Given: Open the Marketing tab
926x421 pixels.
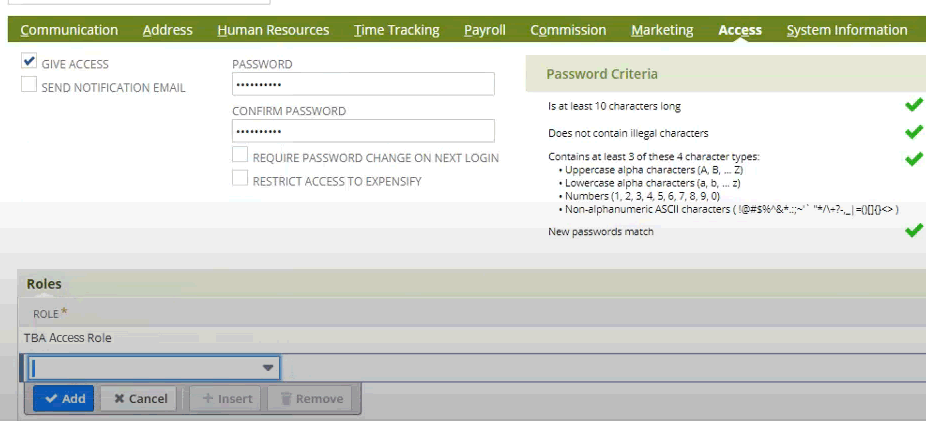Looking at the screenshot, I should (662, 30).
